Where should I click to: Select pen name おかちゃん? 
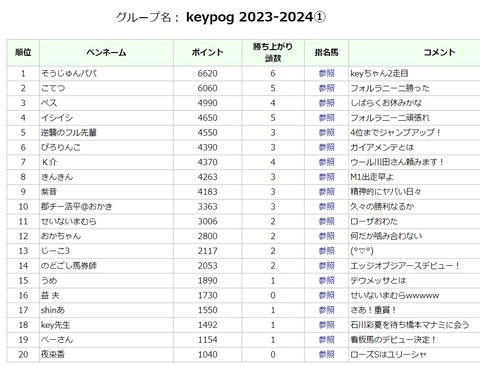click(61, 236)
